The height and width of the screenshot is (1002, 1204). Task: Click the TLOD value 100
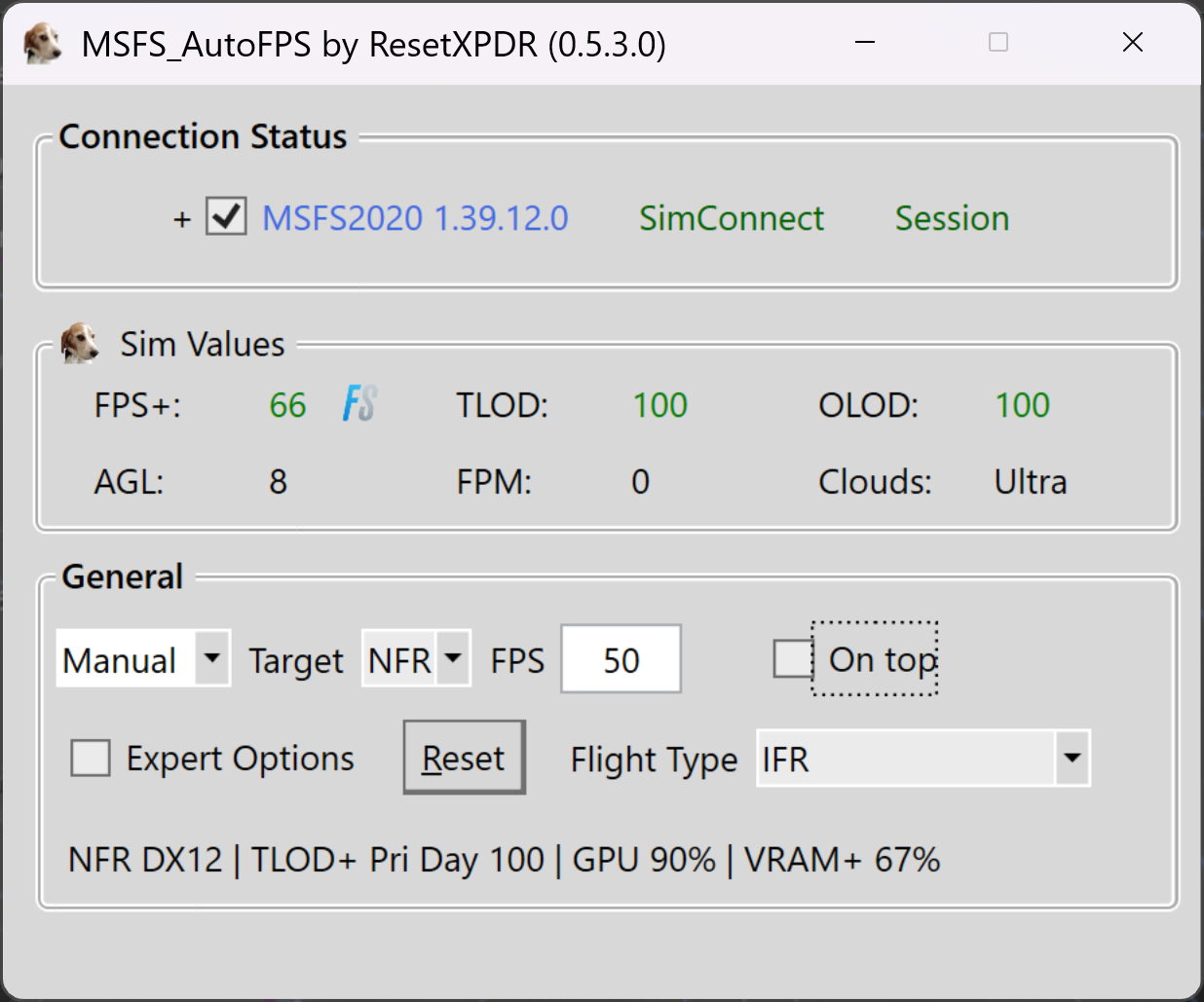[x=660, y=405]
